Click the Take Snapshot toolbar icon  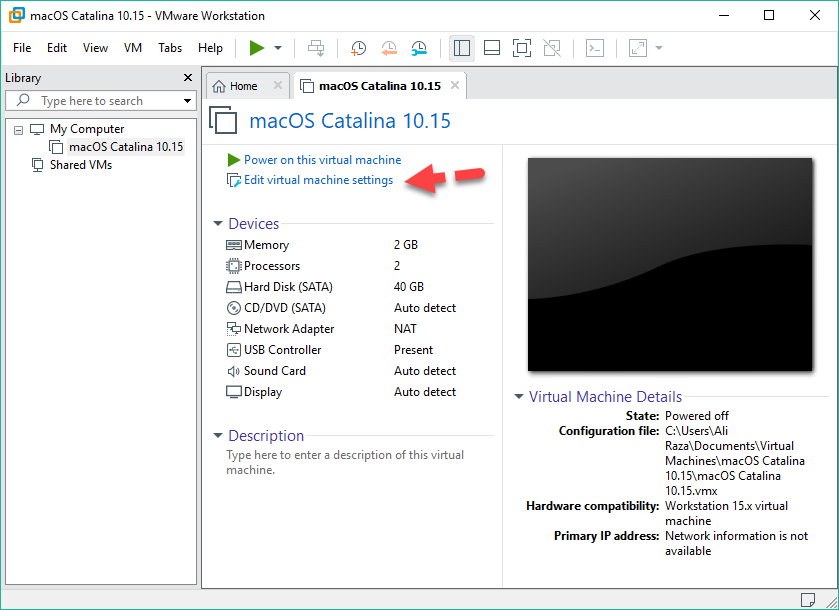pyautogui.click(x=358, y=48)
